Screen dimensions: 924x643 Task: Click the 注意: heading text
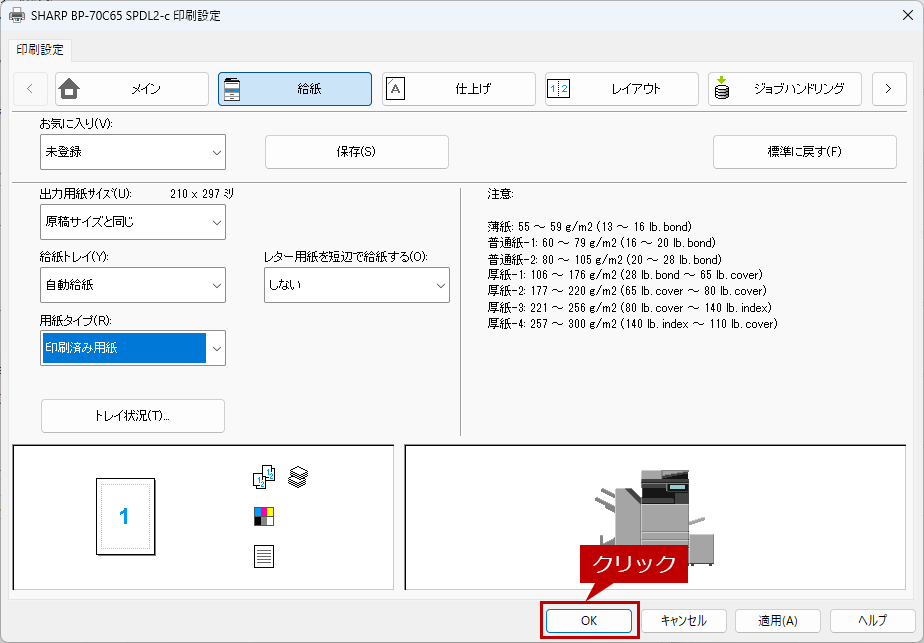pos(500,194)
